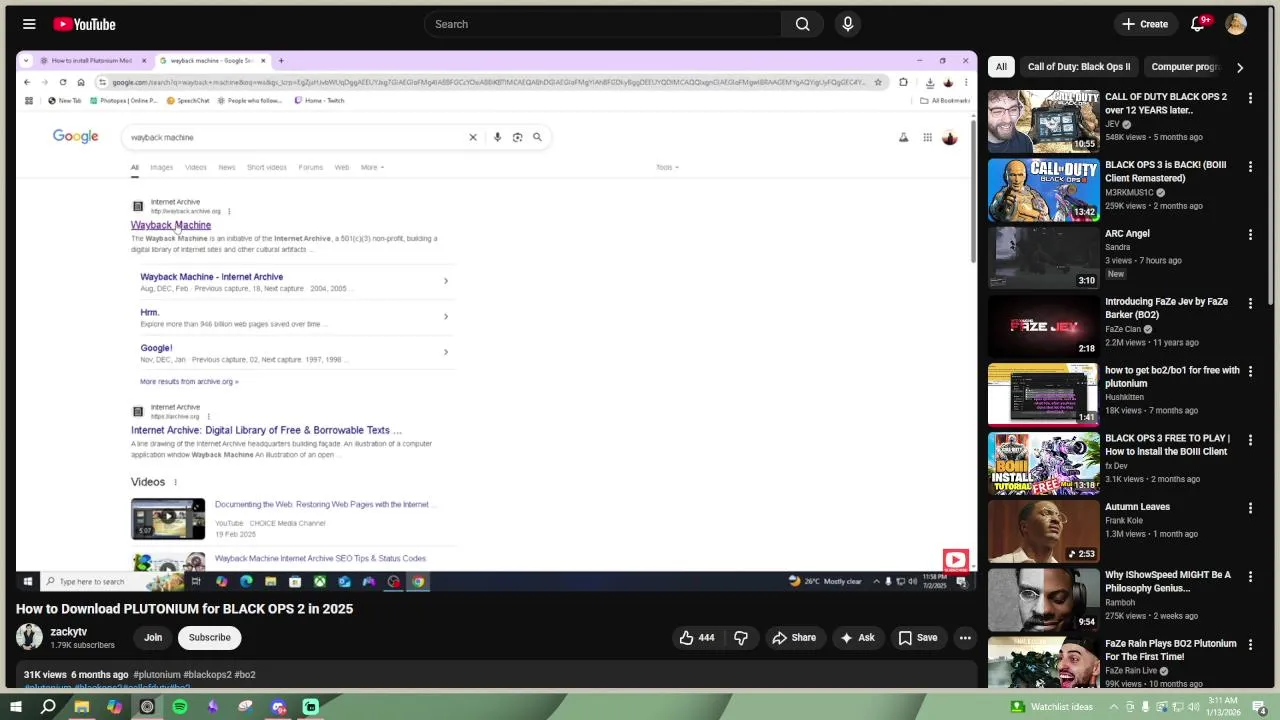Open the grey circular app on taskbar

[x=147, y=707]
